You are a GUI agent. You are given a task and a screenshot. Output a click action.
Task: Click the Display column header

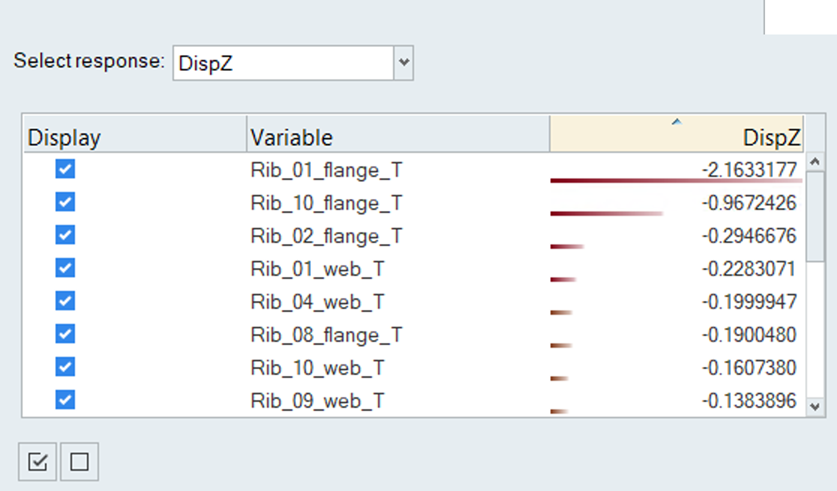[134, 136]
